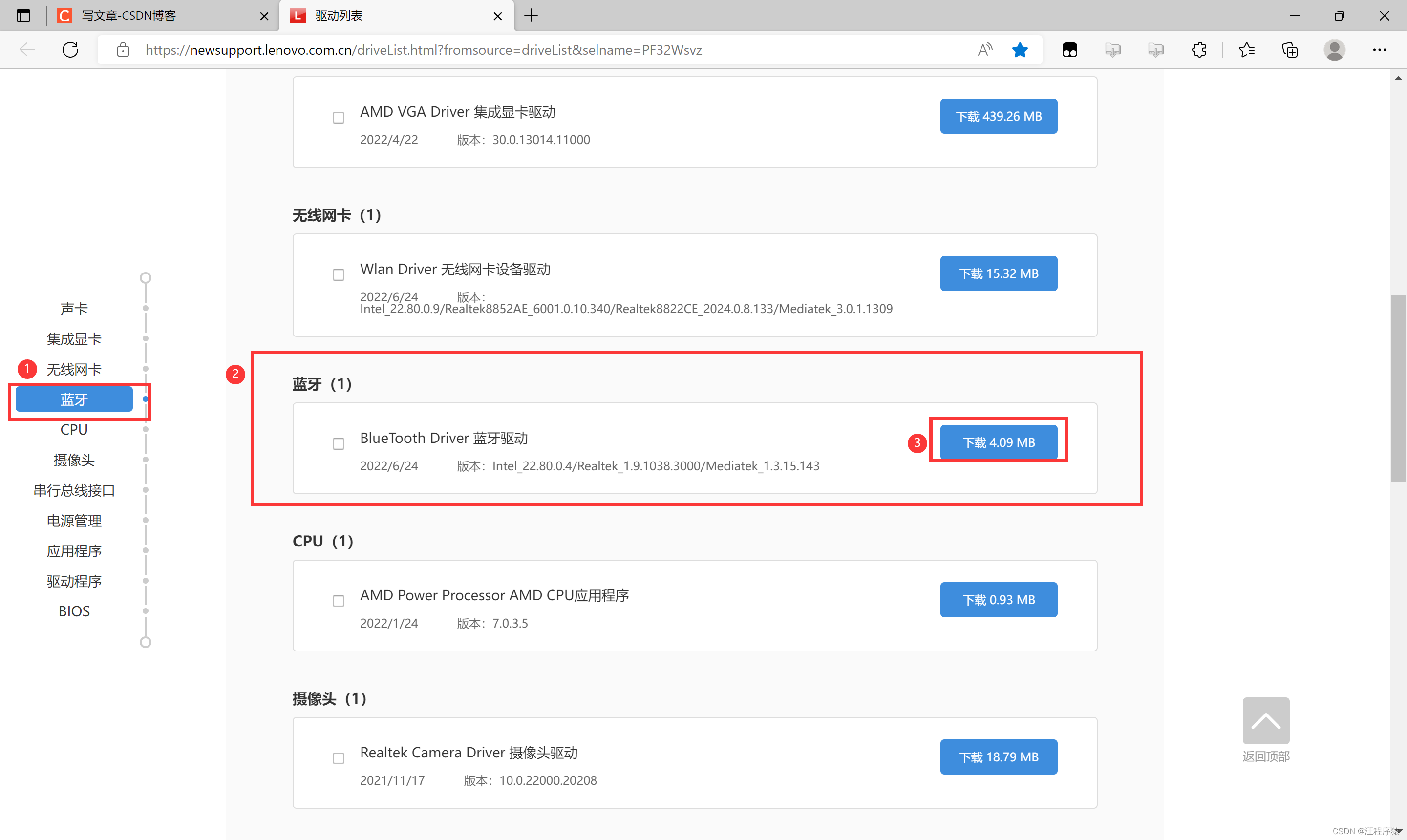Open a new browser tab
The width and height of the screenshot is (1407, 840).
(x=531, y=16)
